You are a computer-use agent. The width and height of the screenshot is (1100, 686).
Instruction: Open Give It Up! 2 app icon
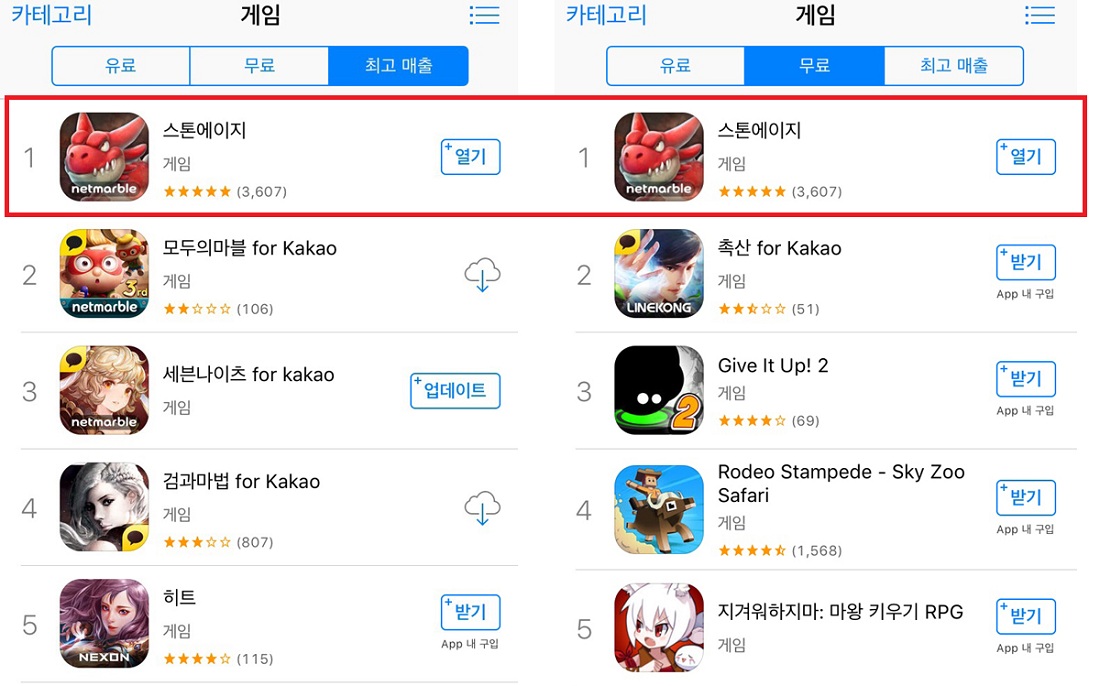(659, 390)
